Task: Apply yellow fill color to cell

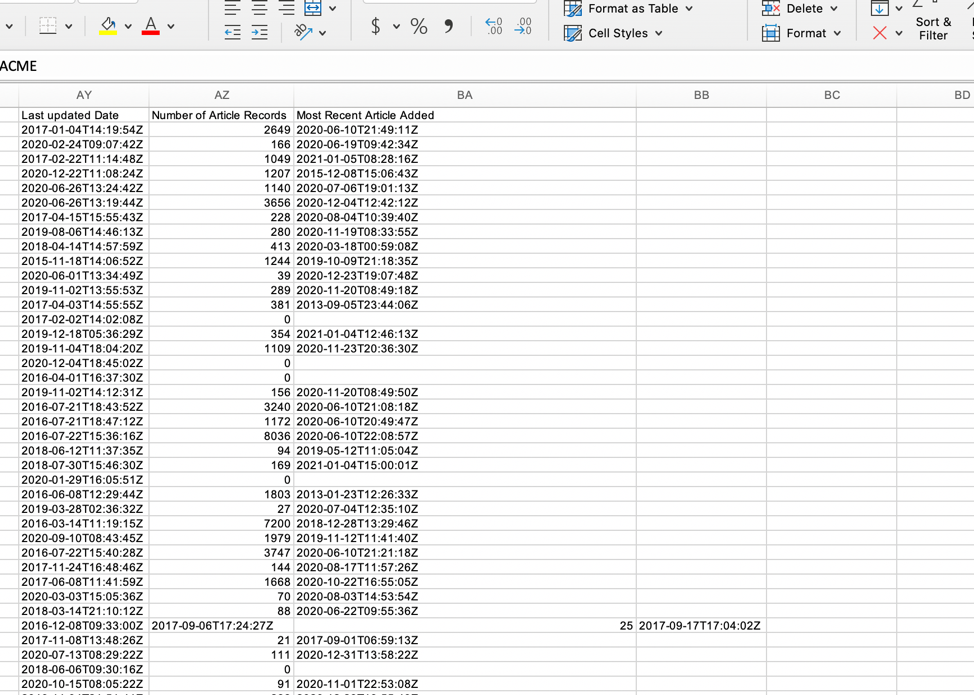Action: [x=108, y=26]
